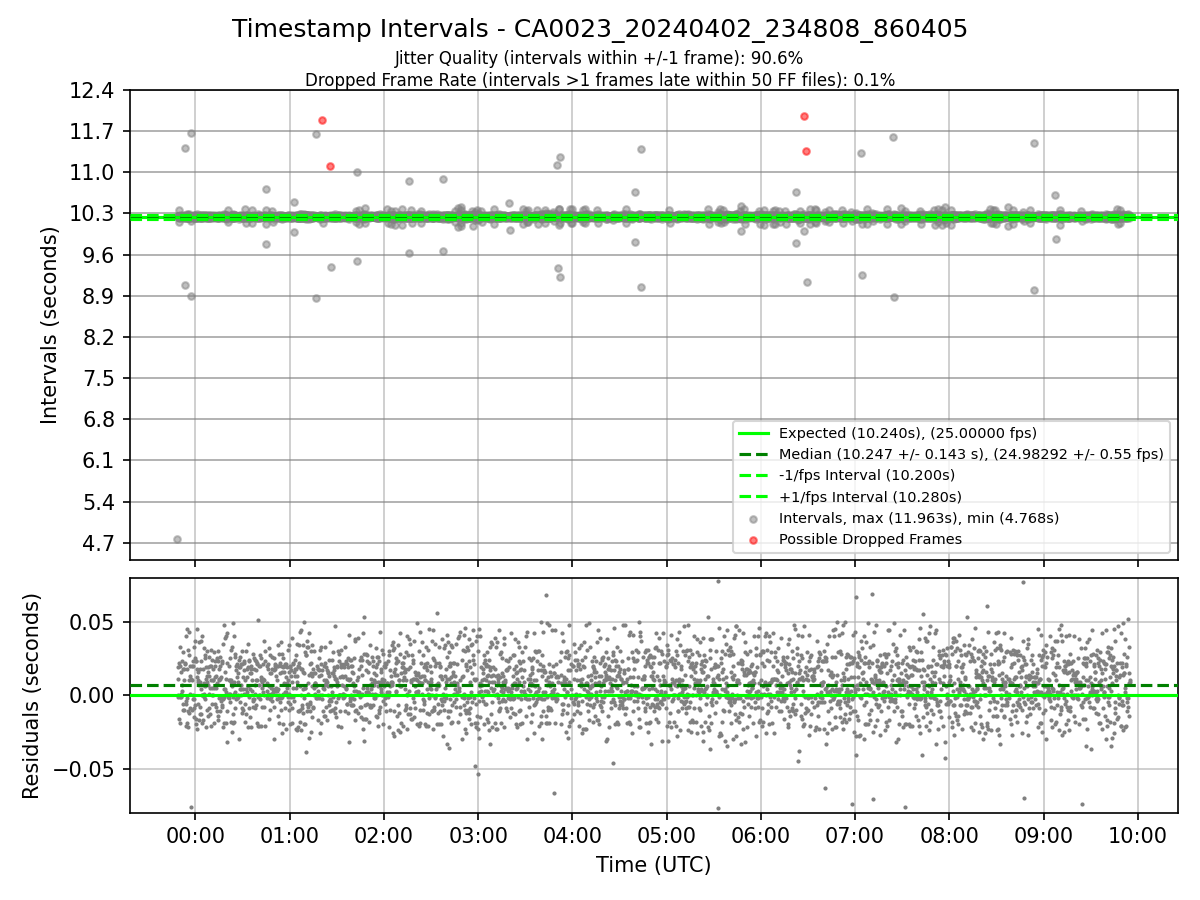
Task: Click the "Intervals (seconds)" y-axis label
Action: pyautogui.click(x=50, y=325)
